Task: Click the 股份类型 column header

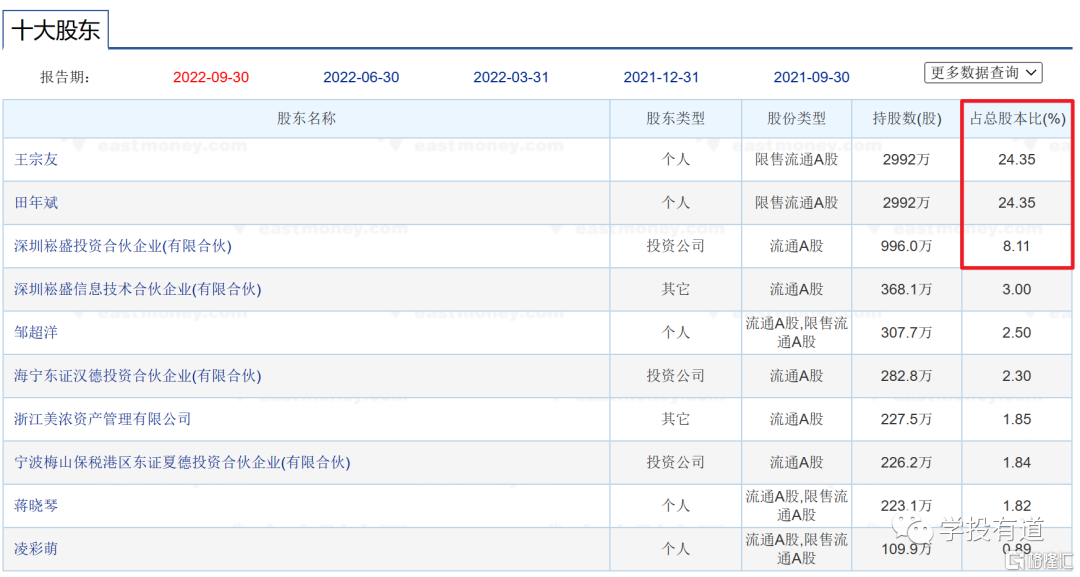Action: (796, 118)
